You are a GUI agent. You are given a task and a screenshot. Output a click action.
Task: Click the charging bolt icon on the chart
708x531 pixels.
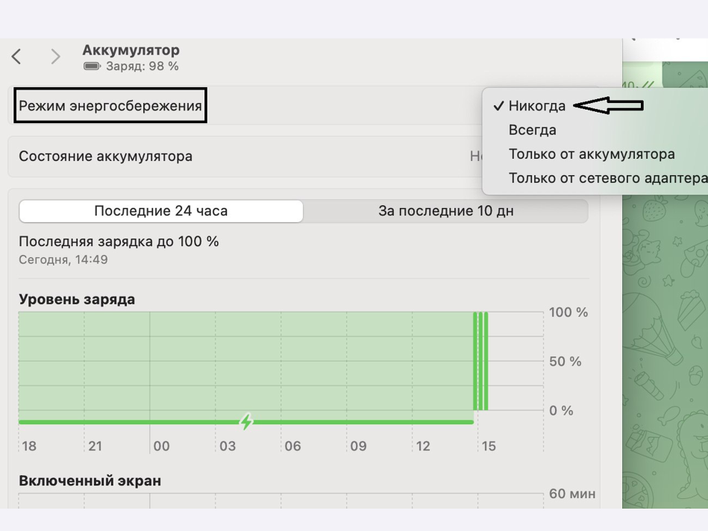(x=246, y=422)
